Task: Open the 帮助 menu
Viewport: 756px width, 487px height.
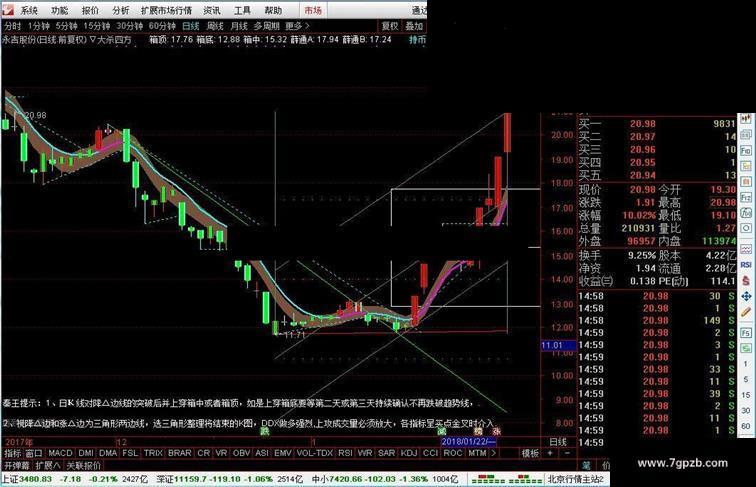Action: pos(273,10)
